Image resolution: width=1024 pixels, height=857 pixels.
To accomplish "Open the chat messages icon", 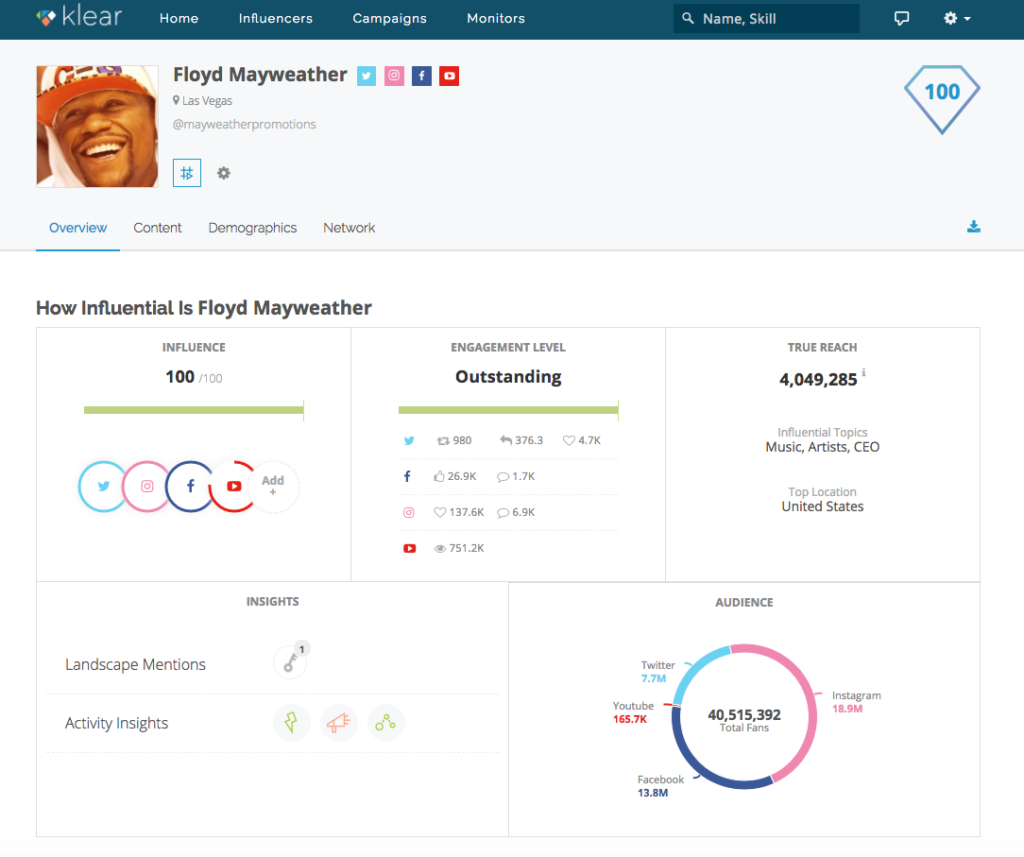I will 901,18.
